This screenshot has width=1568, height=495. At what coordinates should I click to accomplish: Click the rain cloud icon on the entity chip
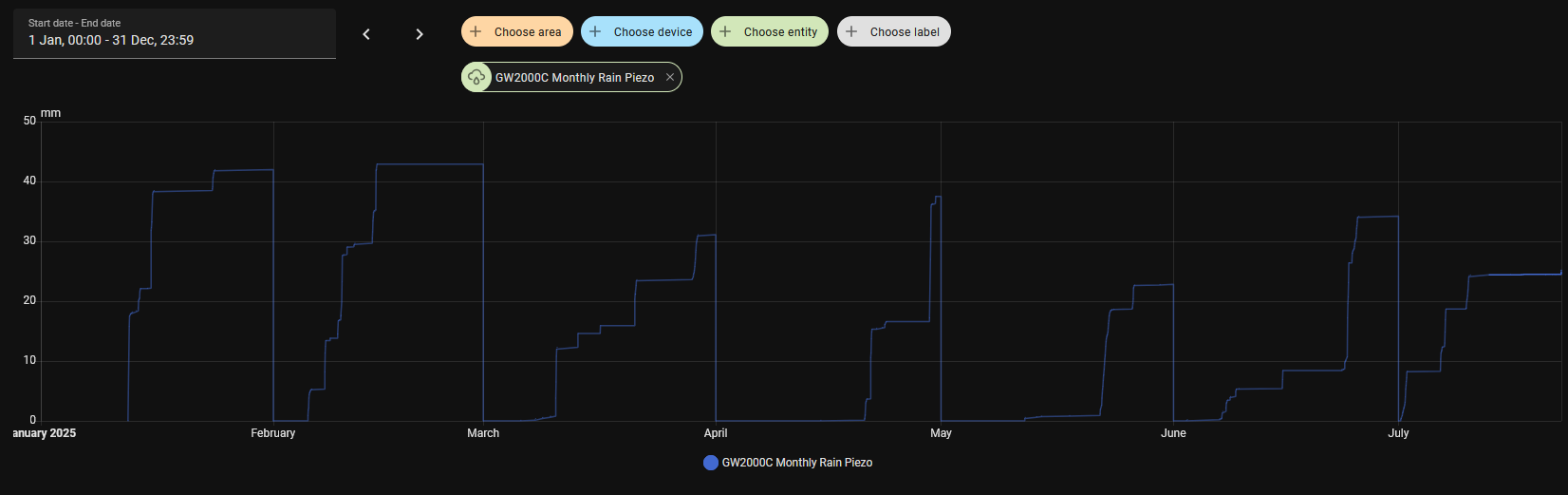476,77
